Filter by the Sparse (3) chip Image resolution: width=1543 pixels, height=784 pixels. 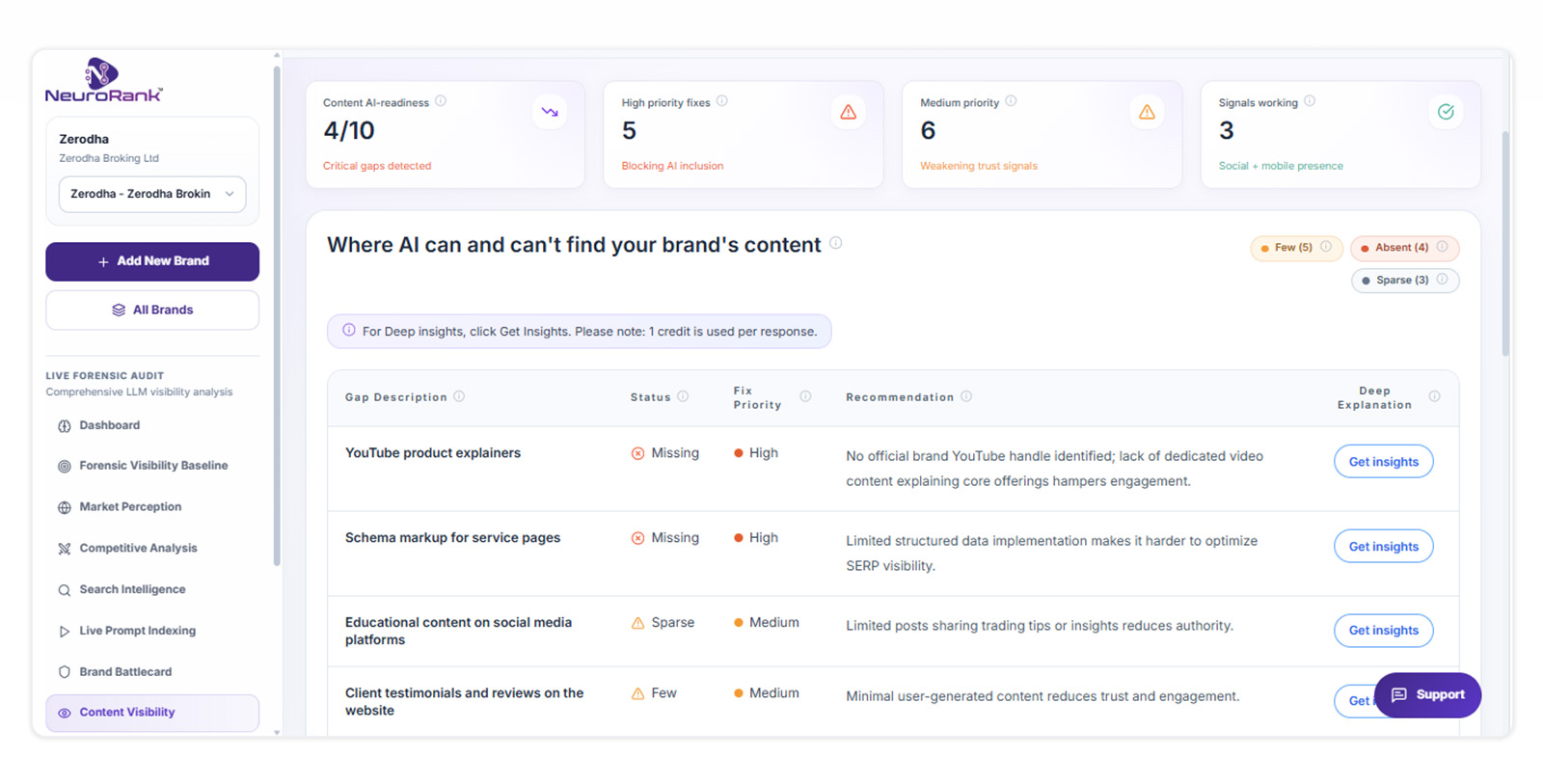point(1405,281)
